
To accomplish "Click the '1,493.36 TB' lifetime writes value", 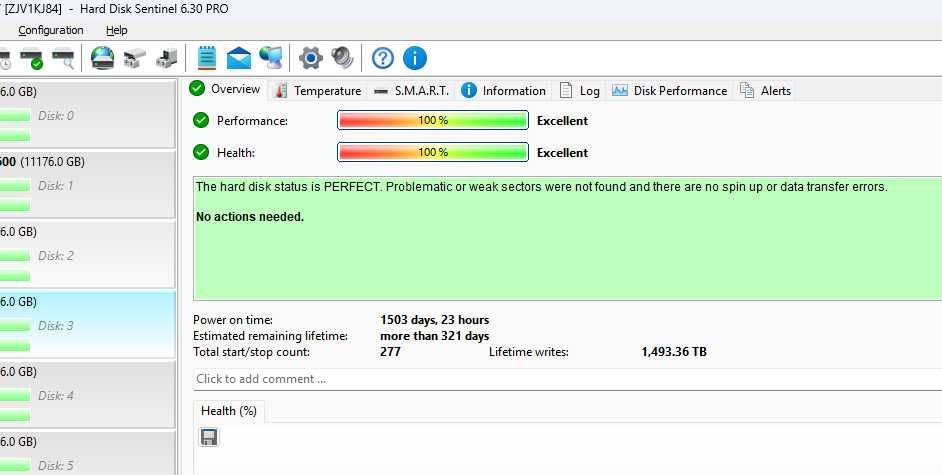I will [674, 352].
